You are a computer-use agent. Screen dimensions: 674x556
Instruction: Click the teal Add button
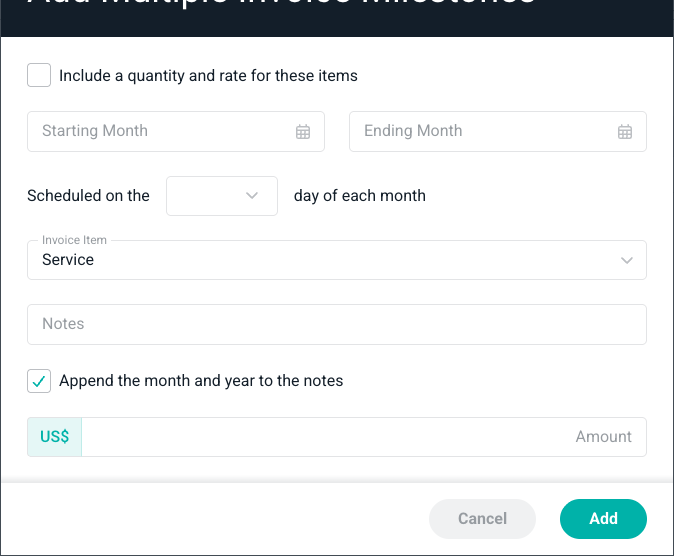coord(604,519)
